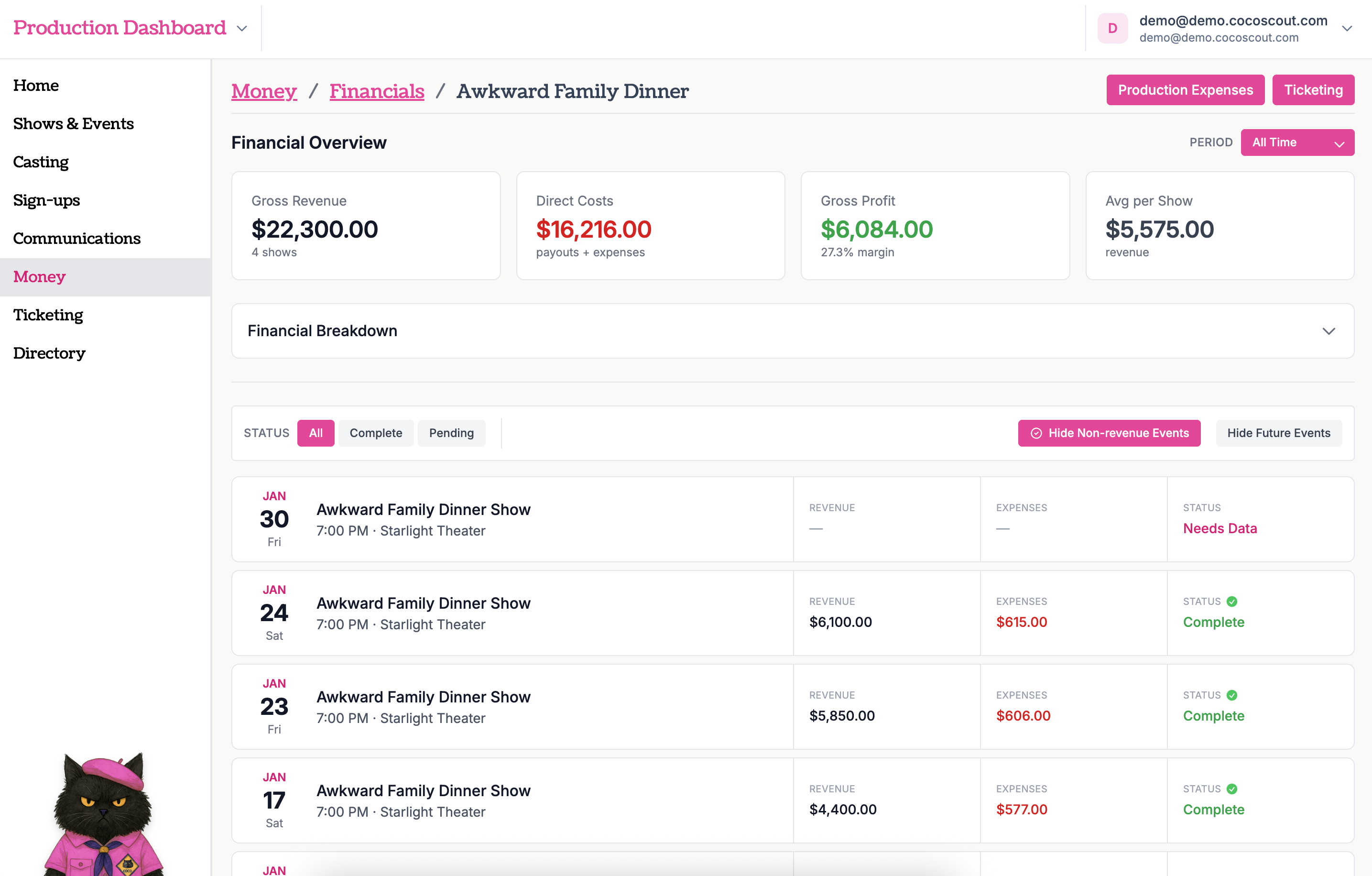Enable Hide Future Events
This screenshot has height=876, width=1372.
pos(1279,433)
